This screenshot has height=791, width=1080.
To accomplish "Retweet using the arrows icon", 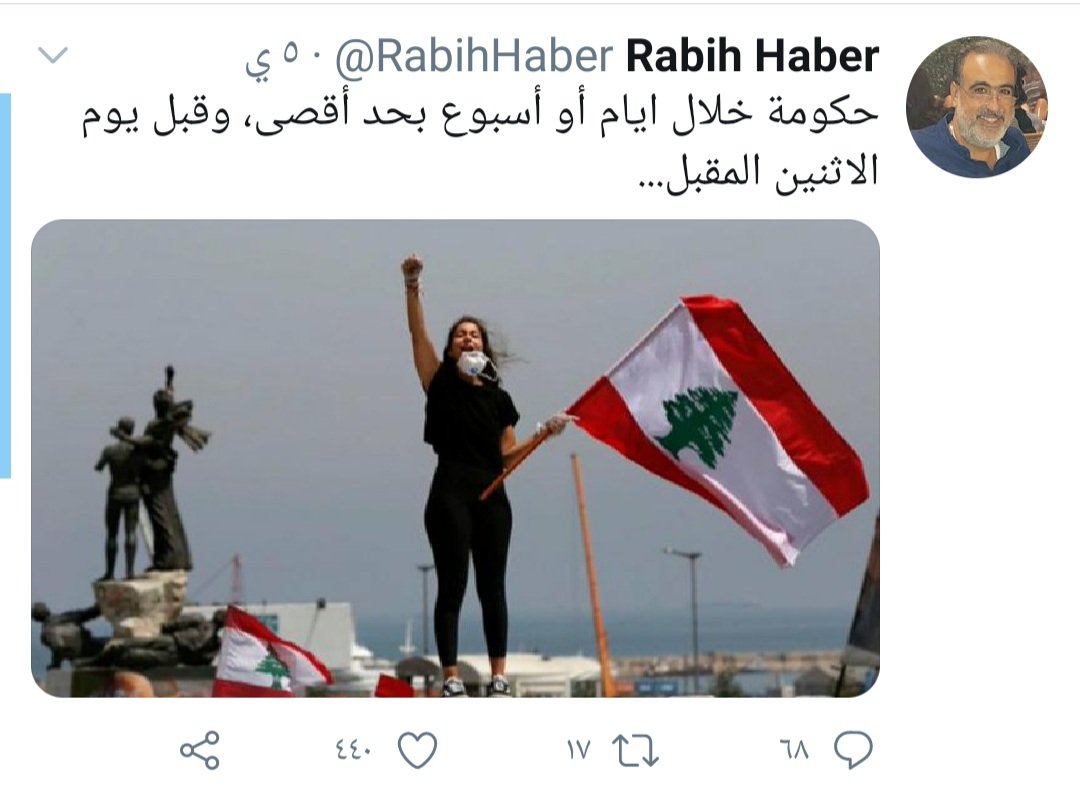I will pos(635,750).
